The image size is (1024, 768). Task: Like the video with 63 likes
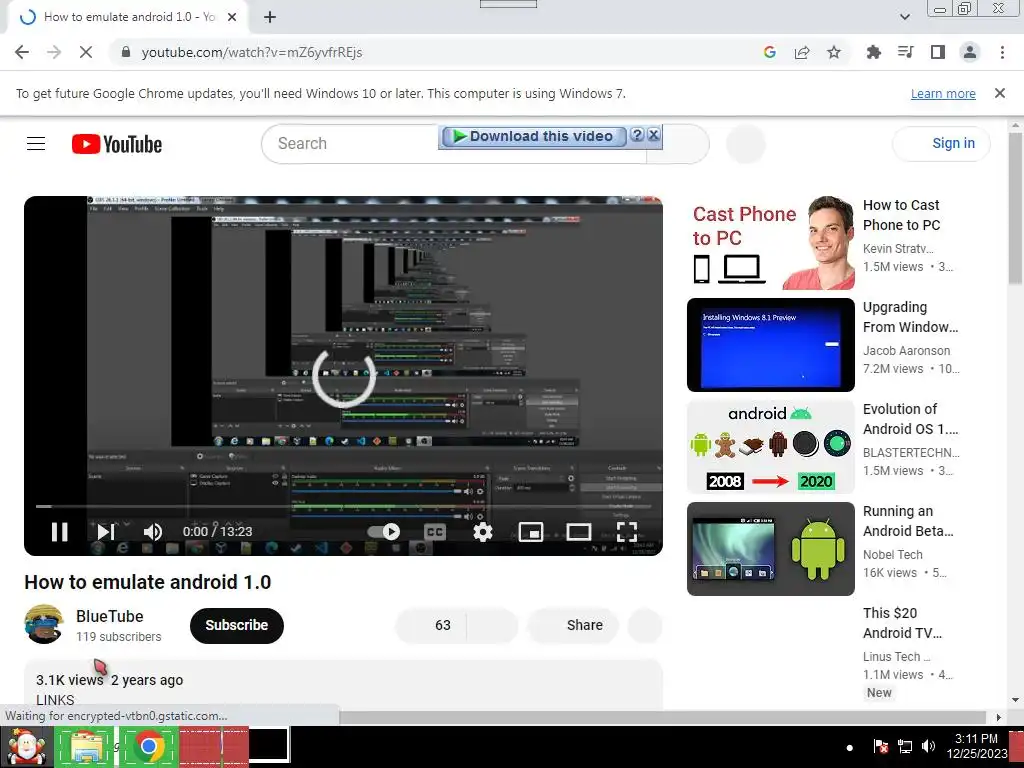pyautogui.click(x=431, y=626)
